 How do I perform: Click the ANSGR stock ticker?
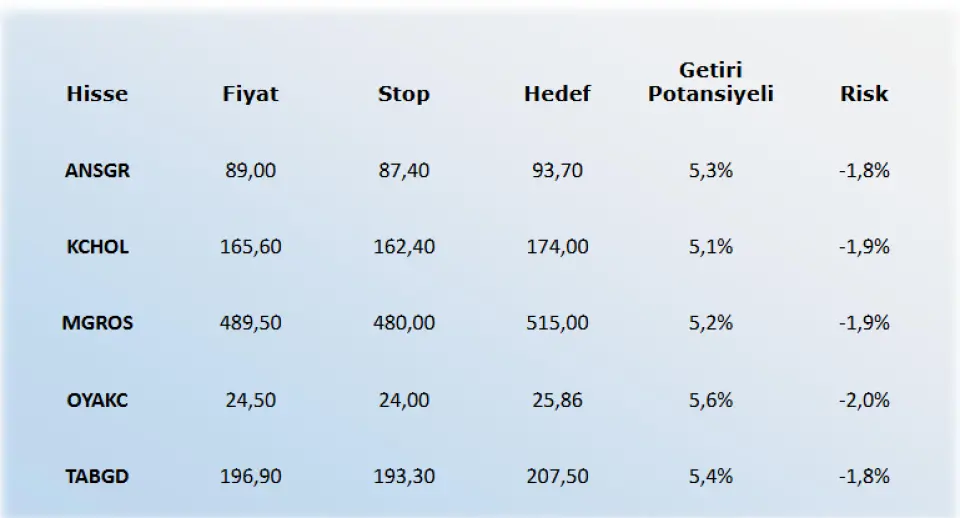pyautogui.click(x=97, y=170)
